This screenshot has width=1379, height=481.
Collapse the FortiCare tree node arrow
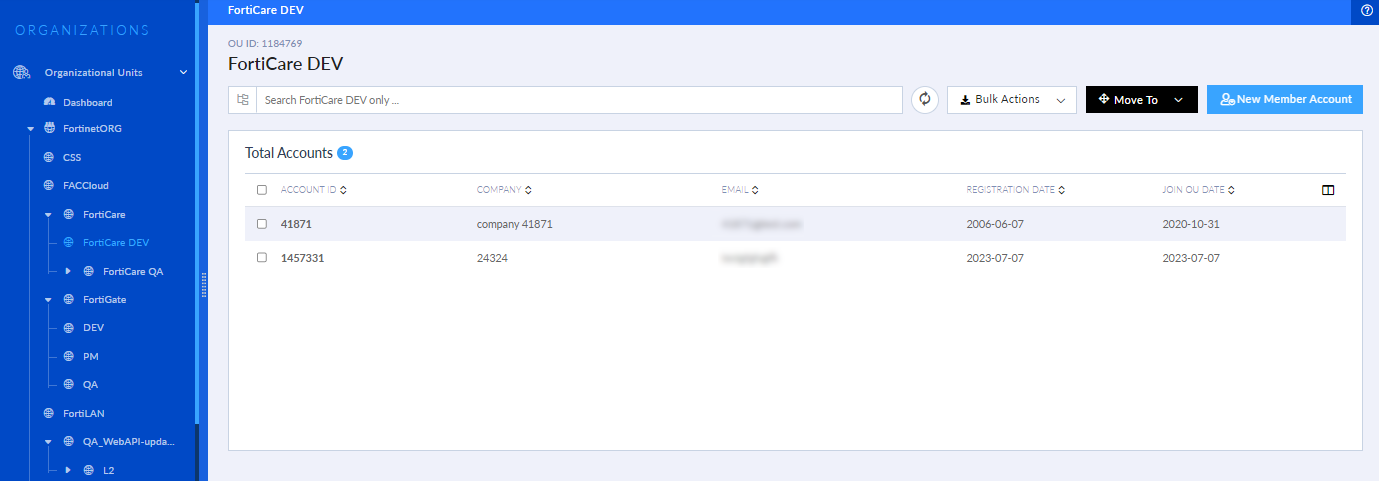pyautogui.click(x=48, y=215)
